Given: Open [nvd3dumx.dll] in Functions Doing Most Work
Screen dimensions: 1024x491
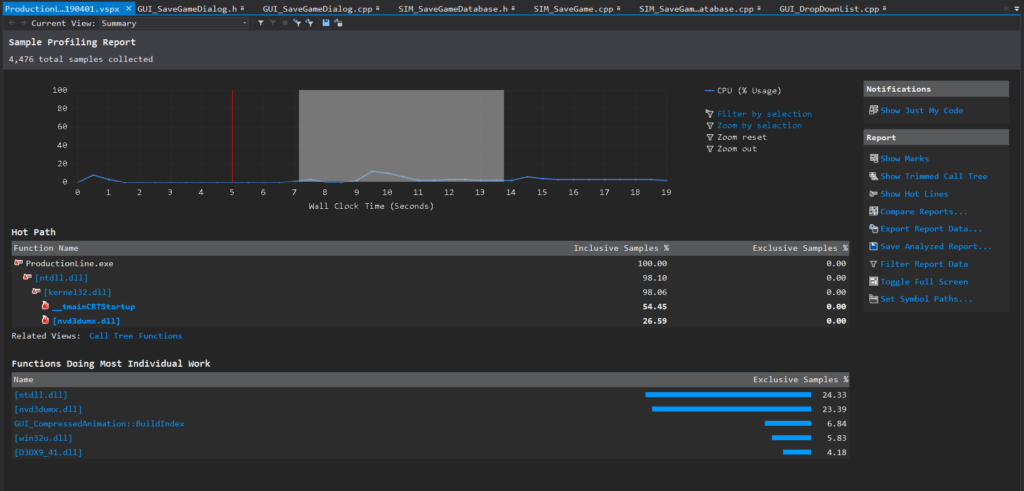Looking at the screenshot, I should point(48,409).
